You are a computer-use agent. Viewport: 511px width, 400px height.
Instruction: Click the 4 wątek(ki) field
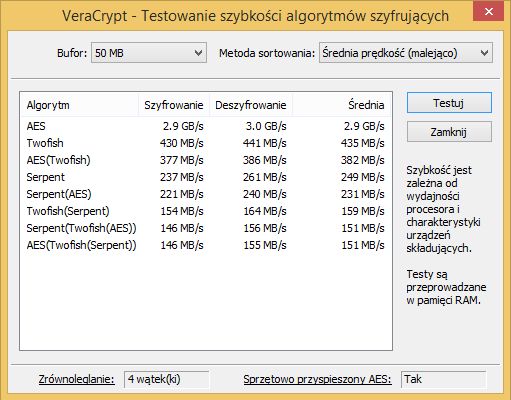point(166,379)
